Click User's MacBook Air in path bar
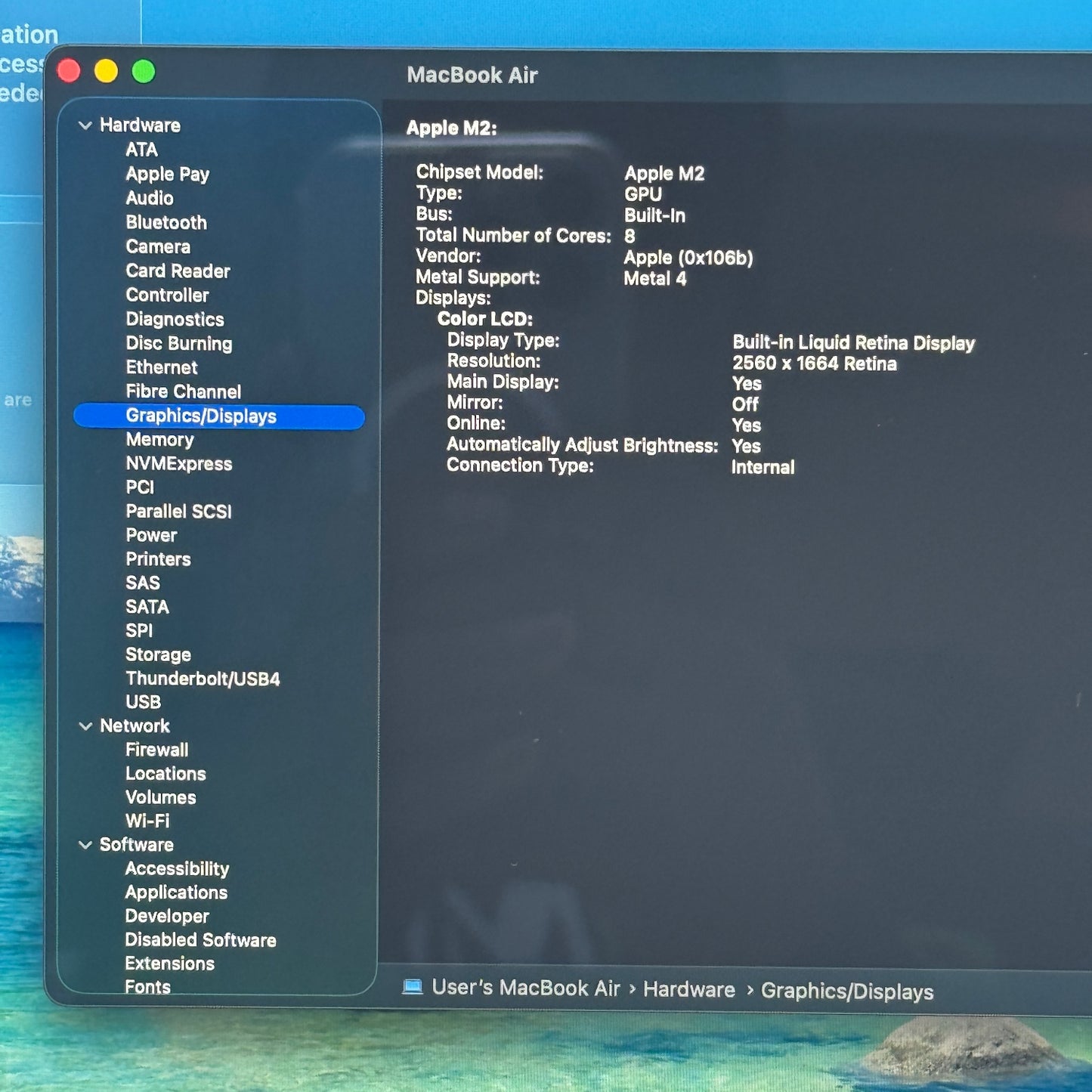The image size is (1092, 1092). (525, 988)
